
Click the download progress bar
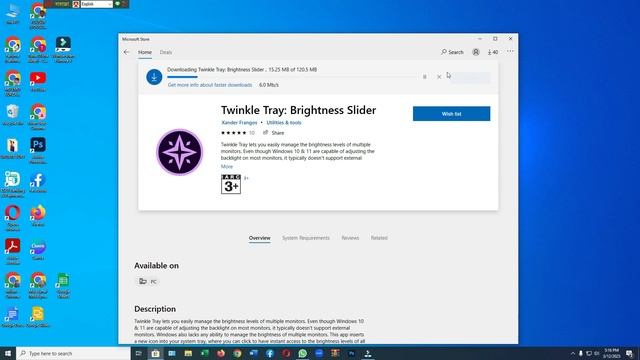pyautogui.click(x=292, y=77)
